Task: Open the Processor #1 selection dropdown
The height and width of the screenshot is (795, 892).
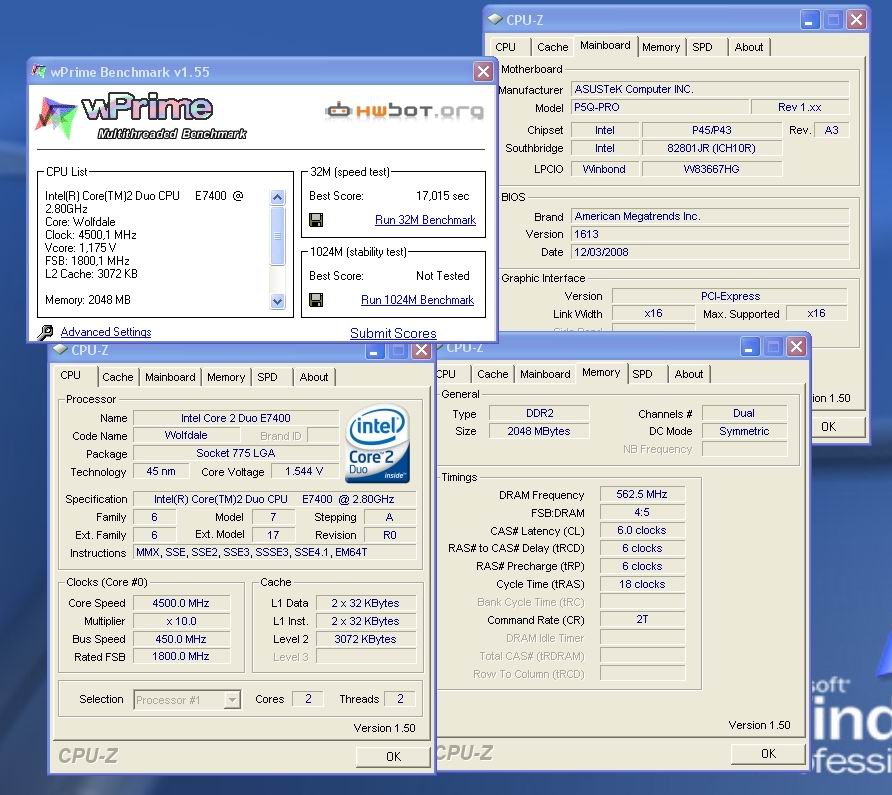Action: tap(232, 699)
